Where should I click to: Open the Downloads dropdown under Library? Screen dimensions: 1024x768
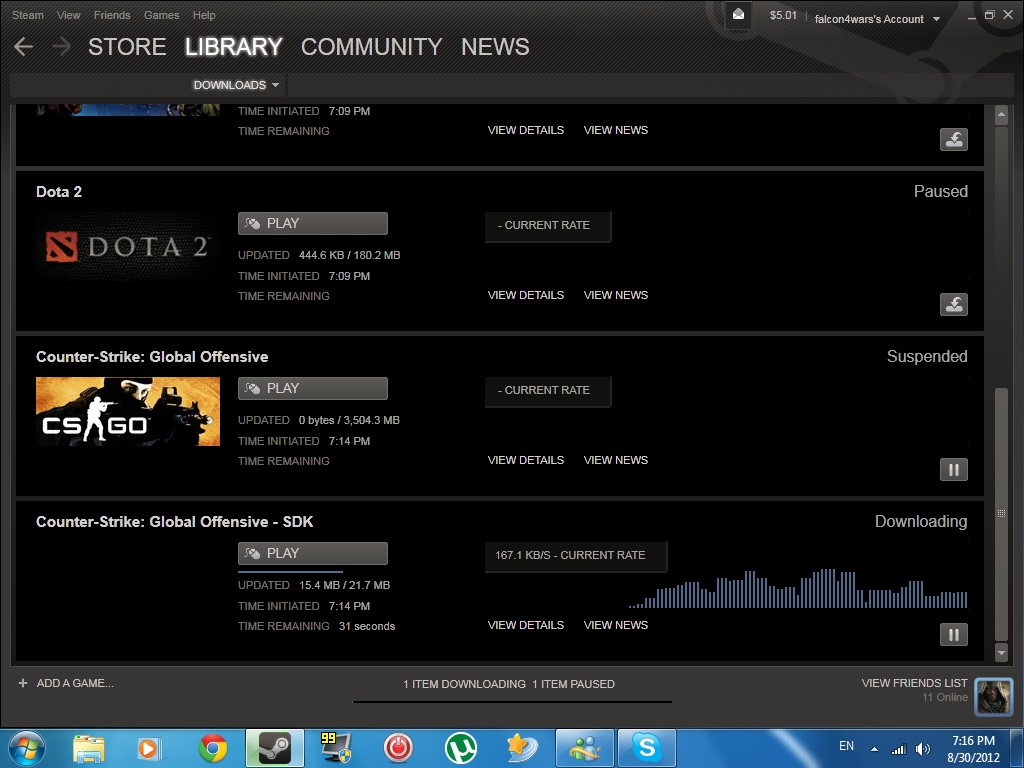pos(236,85)
